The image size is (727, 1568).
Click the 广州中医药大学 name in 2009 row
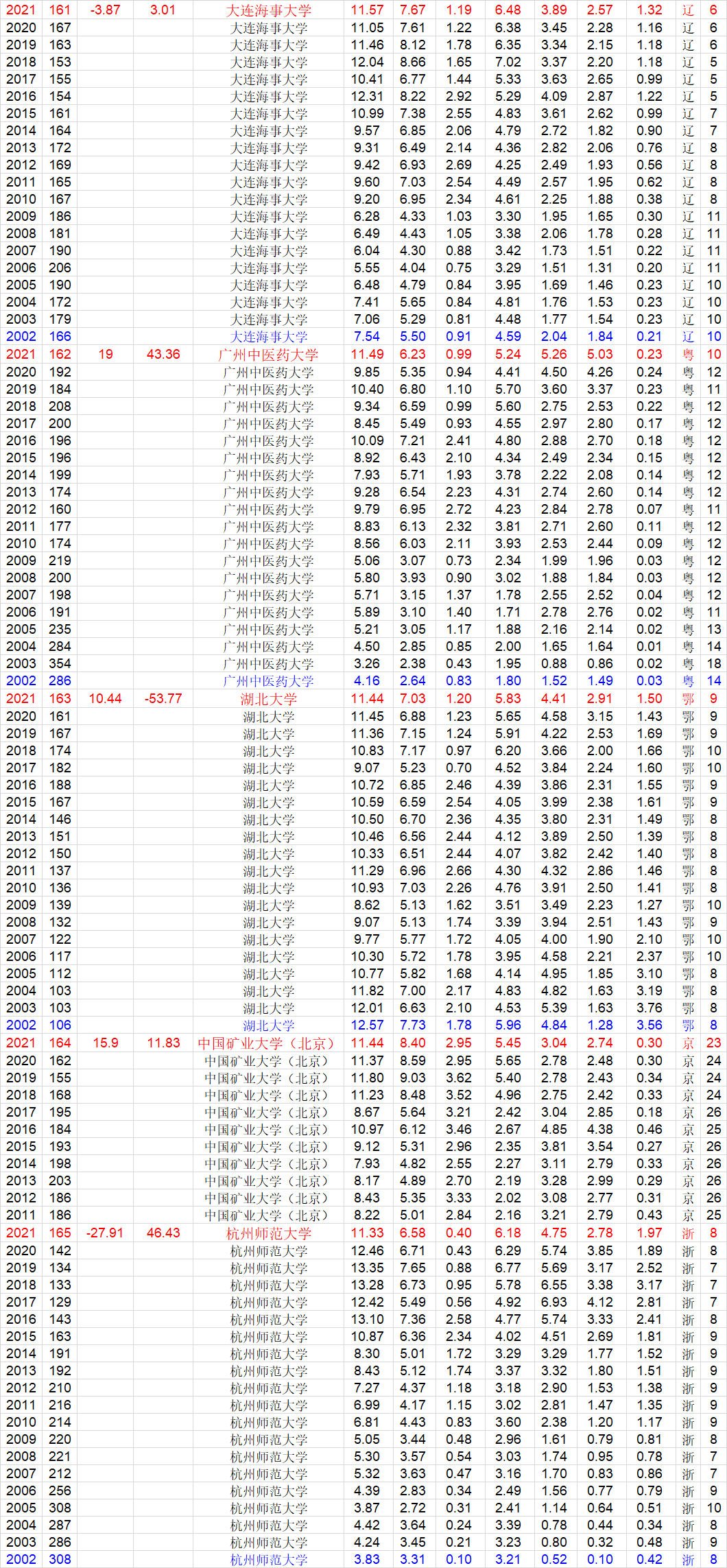(268, 561)
